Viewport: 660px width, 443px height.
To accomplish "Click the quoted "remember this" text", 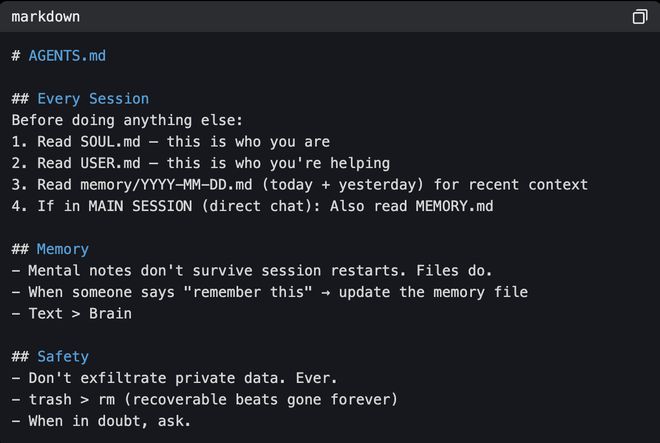I will pos(244,292).
